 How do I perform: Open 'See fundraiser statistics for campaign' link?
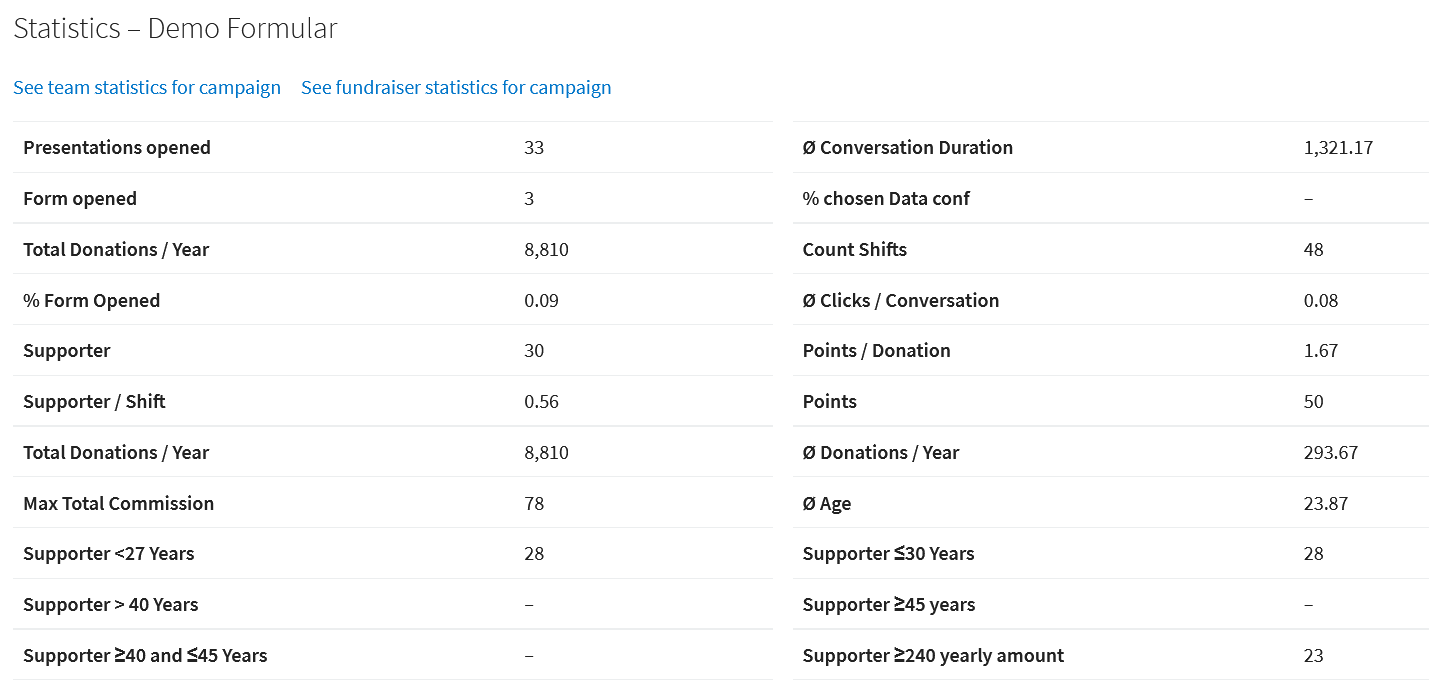pos(456,87)
